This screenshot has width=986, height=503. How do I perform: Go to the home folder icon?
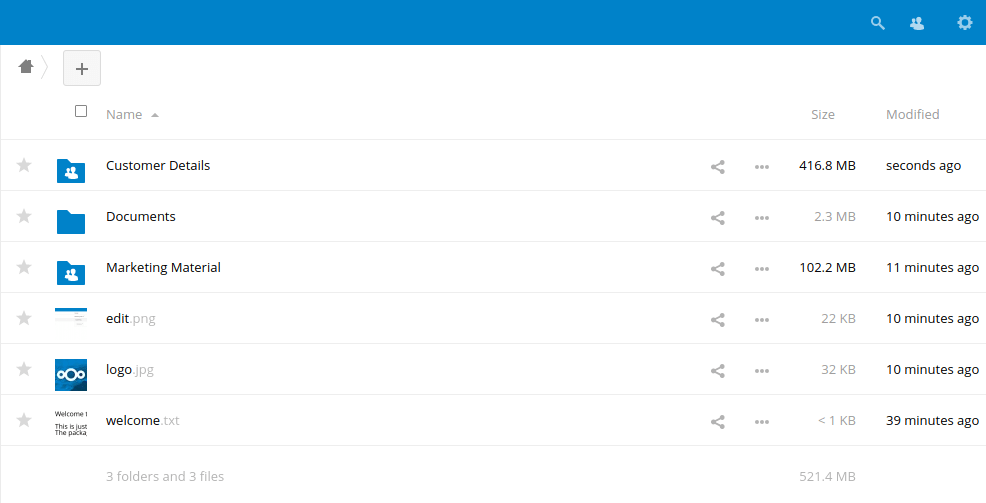(27, 67)
